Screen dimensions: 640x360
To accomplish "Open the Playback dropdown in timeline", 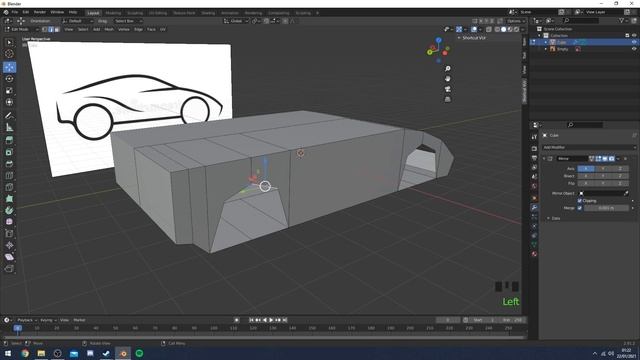I will pyautogui.click(x=27, y=320).
